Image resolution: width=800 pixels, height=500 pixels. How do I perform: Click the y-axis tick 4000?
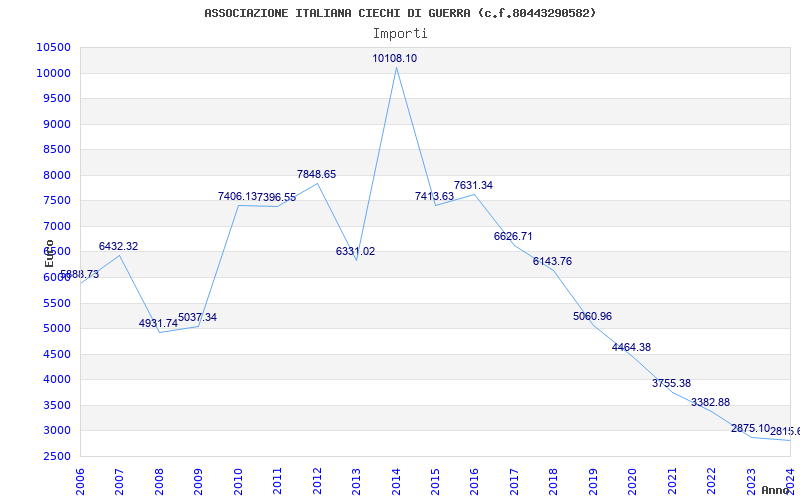(56, 380)
